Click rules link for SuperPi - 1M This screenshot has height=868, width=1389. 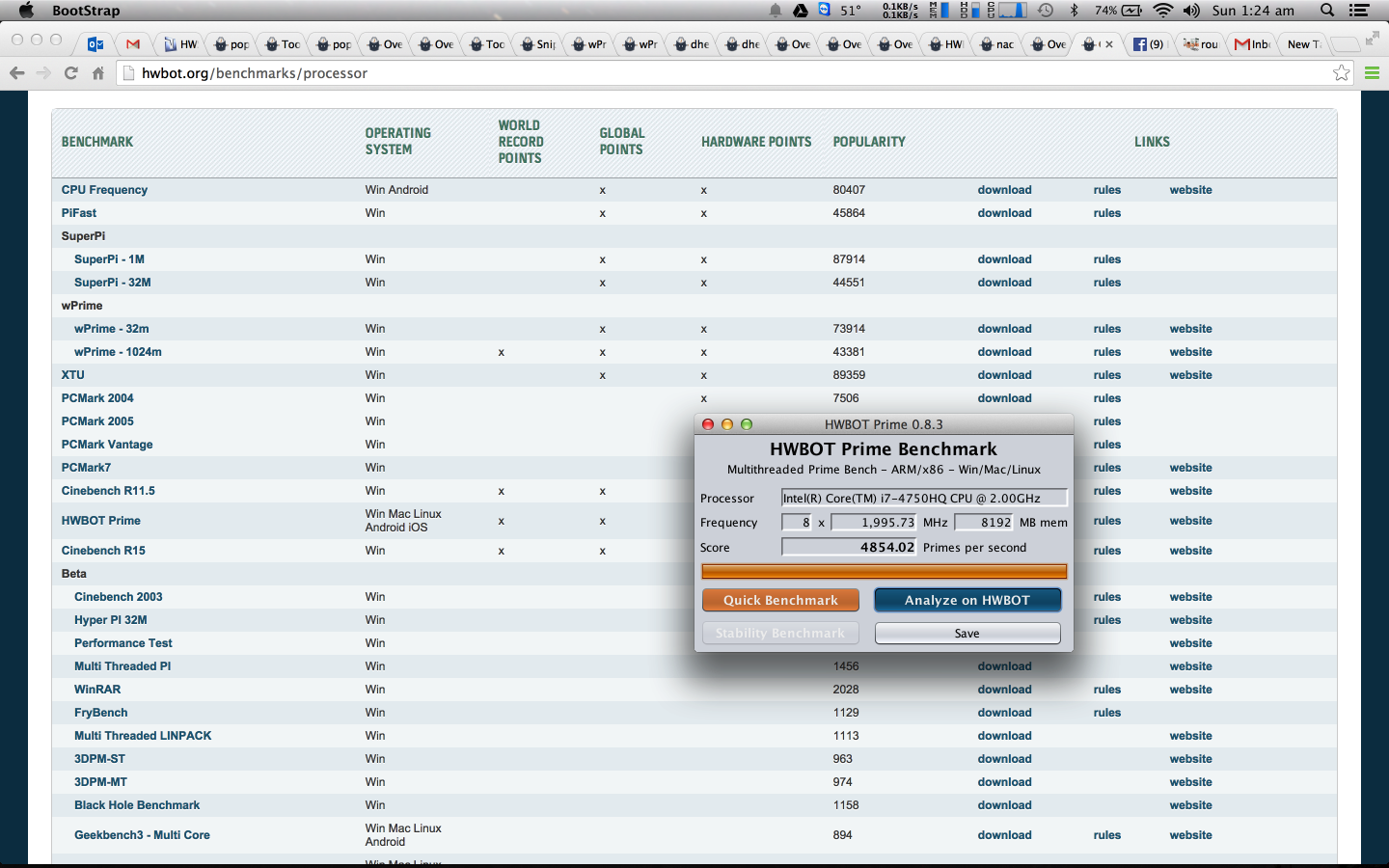tap(1107, 259)
